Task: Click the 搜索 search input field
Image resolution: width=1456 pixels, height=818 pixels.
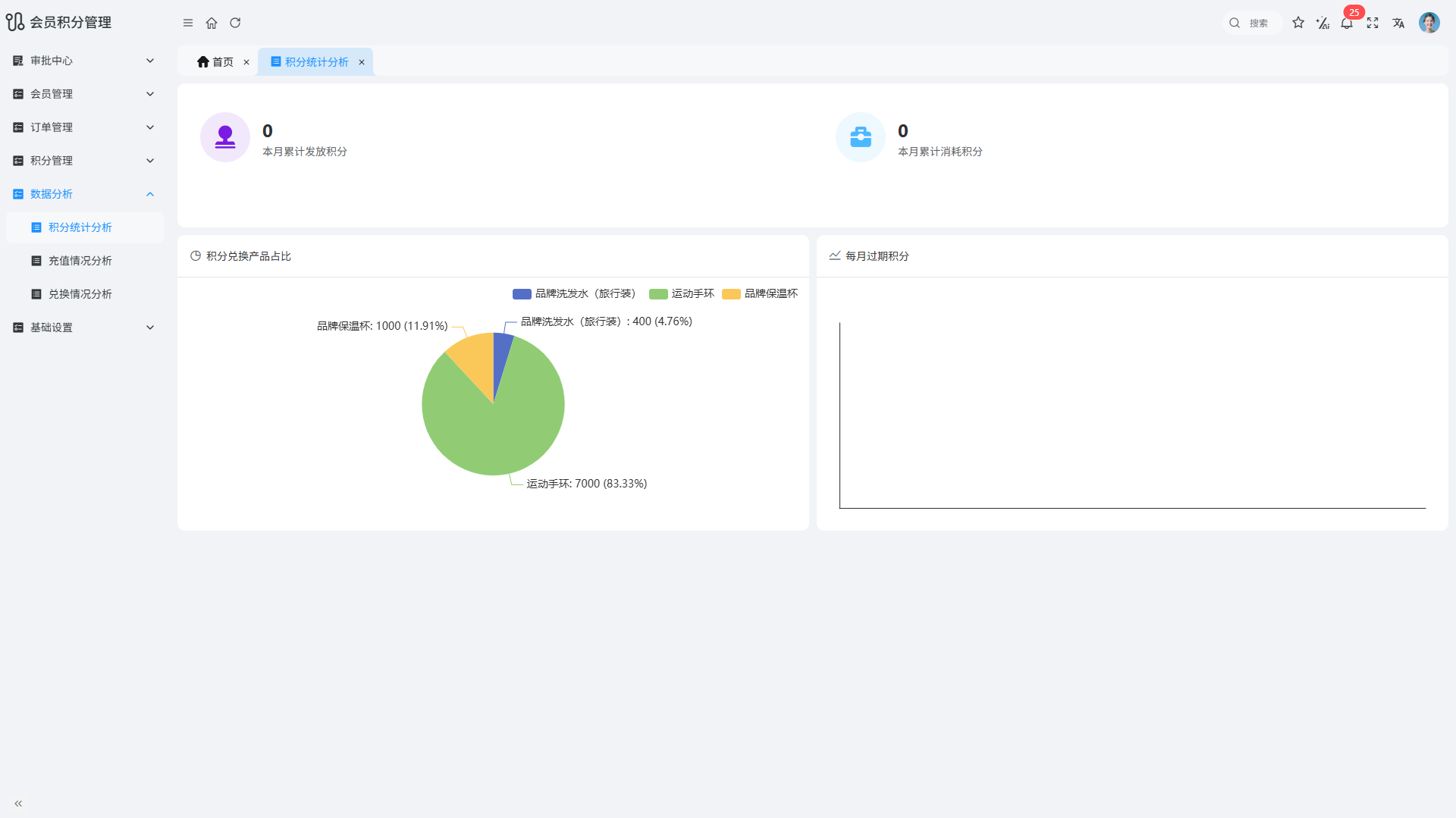Action: (1259, 23)
